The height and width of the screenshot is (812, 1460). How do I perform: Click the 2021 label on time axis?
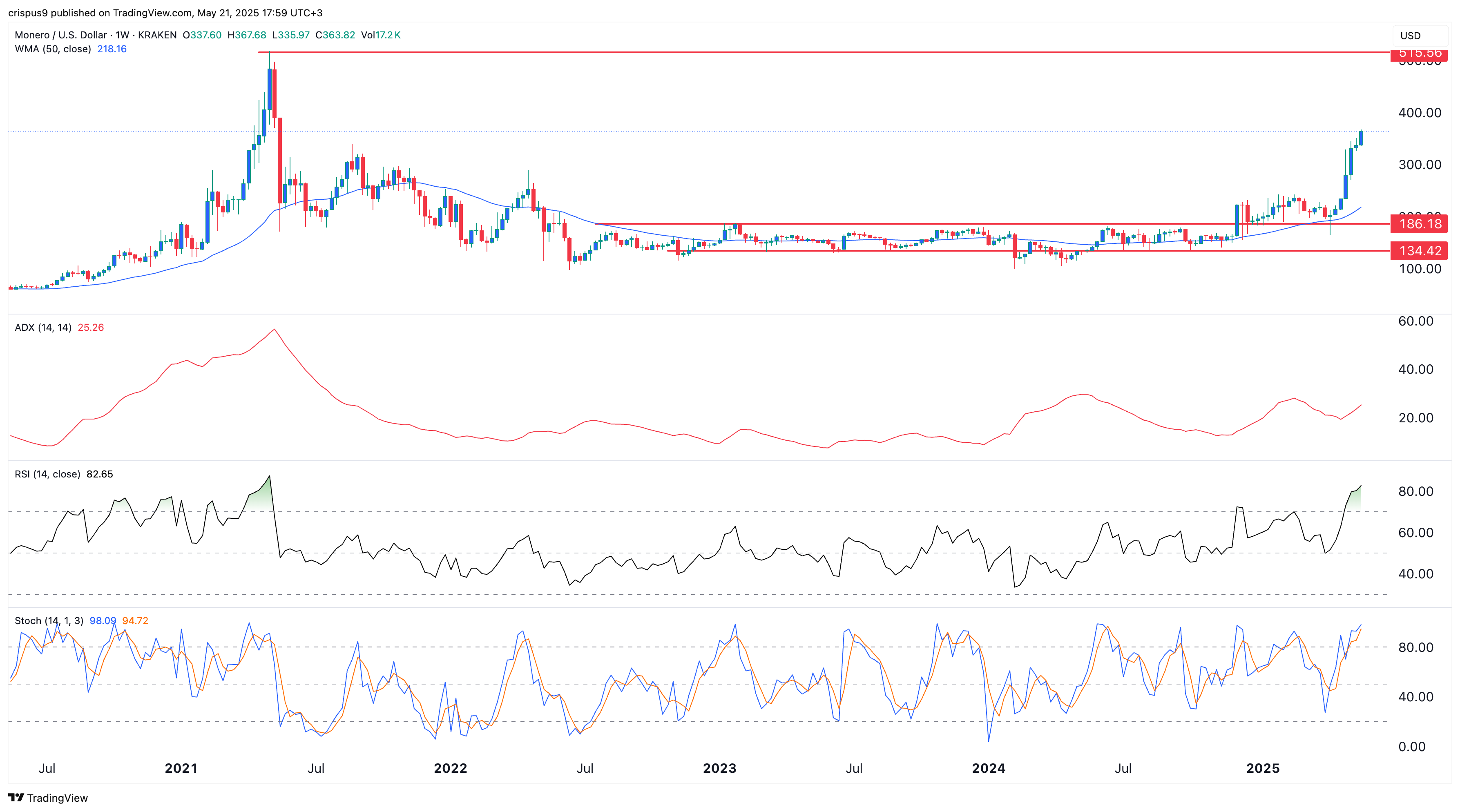coord(181,768)
